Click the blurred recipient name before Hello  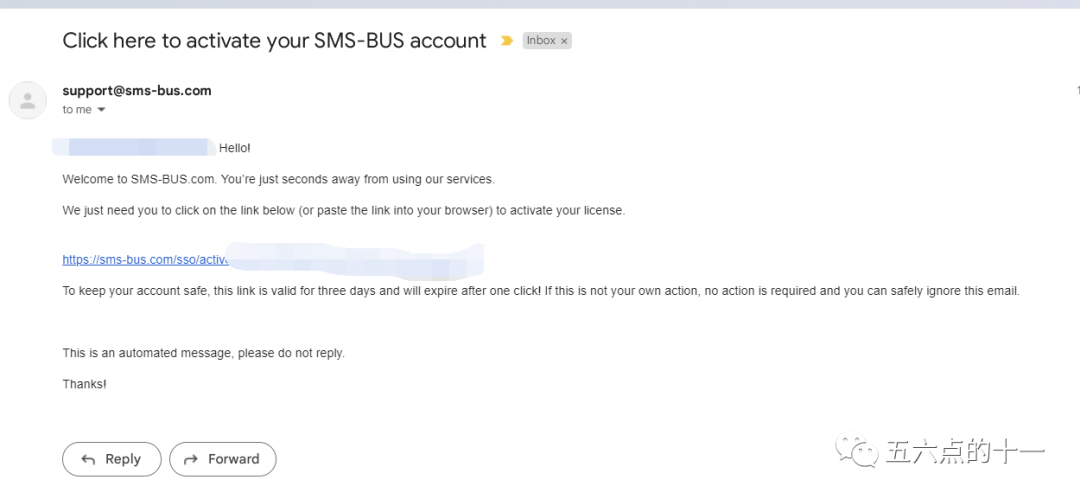click(135, 148)
